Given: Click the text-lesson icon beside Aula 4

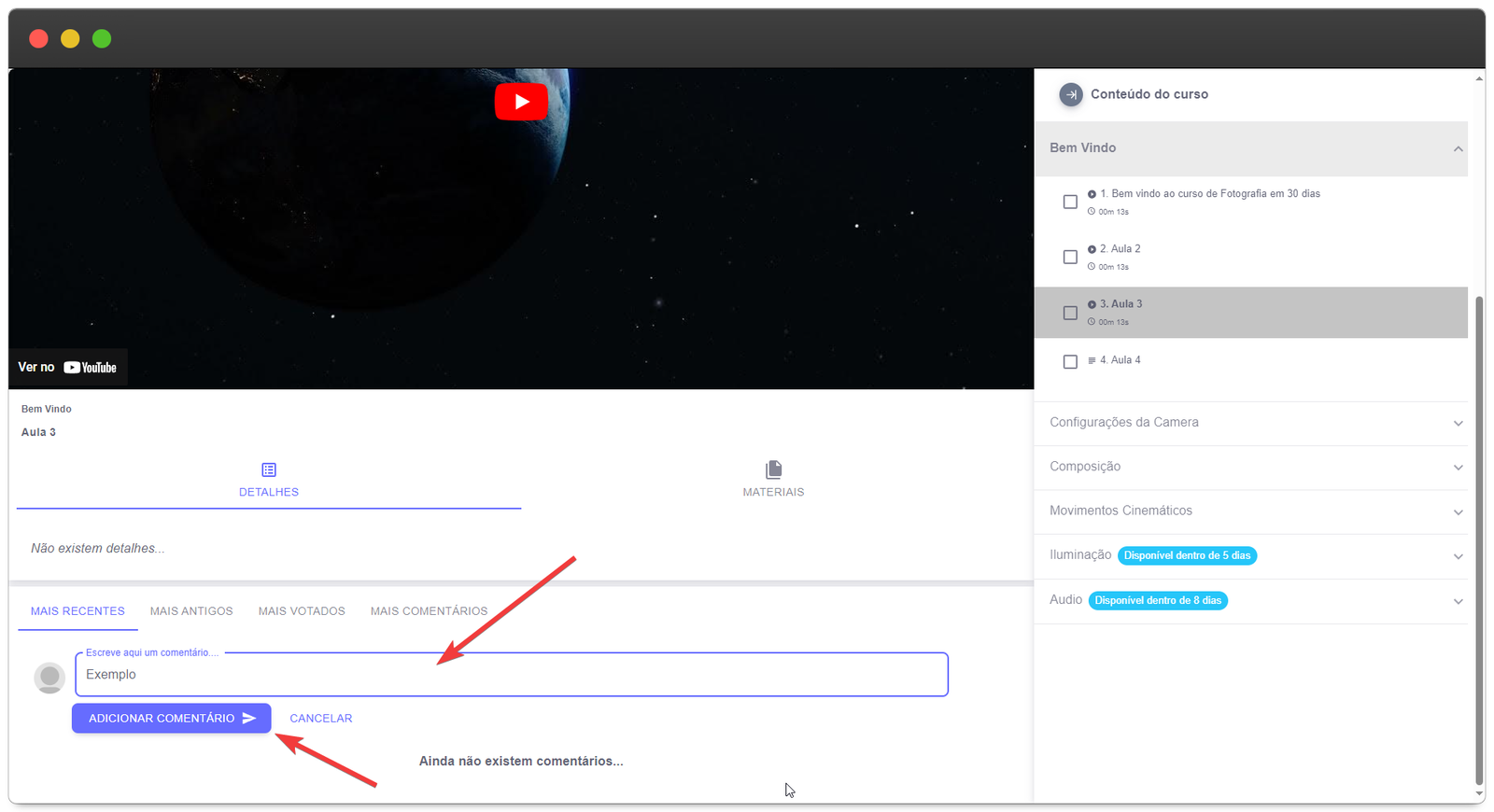Looking at the screenshot, I should click(1092, 360).
